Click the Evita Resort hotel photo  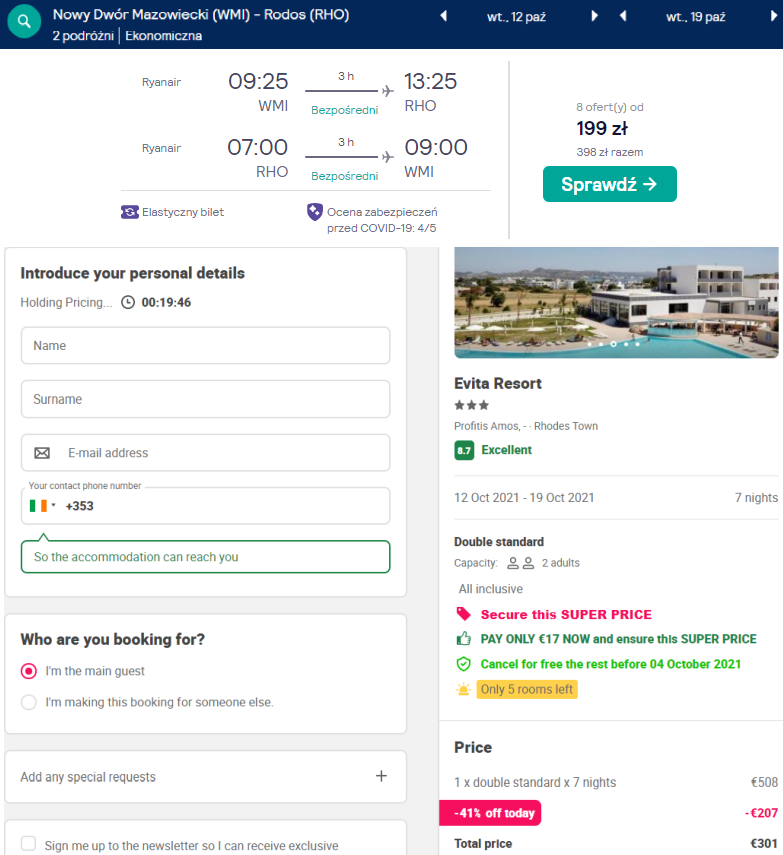click(616, 303)
